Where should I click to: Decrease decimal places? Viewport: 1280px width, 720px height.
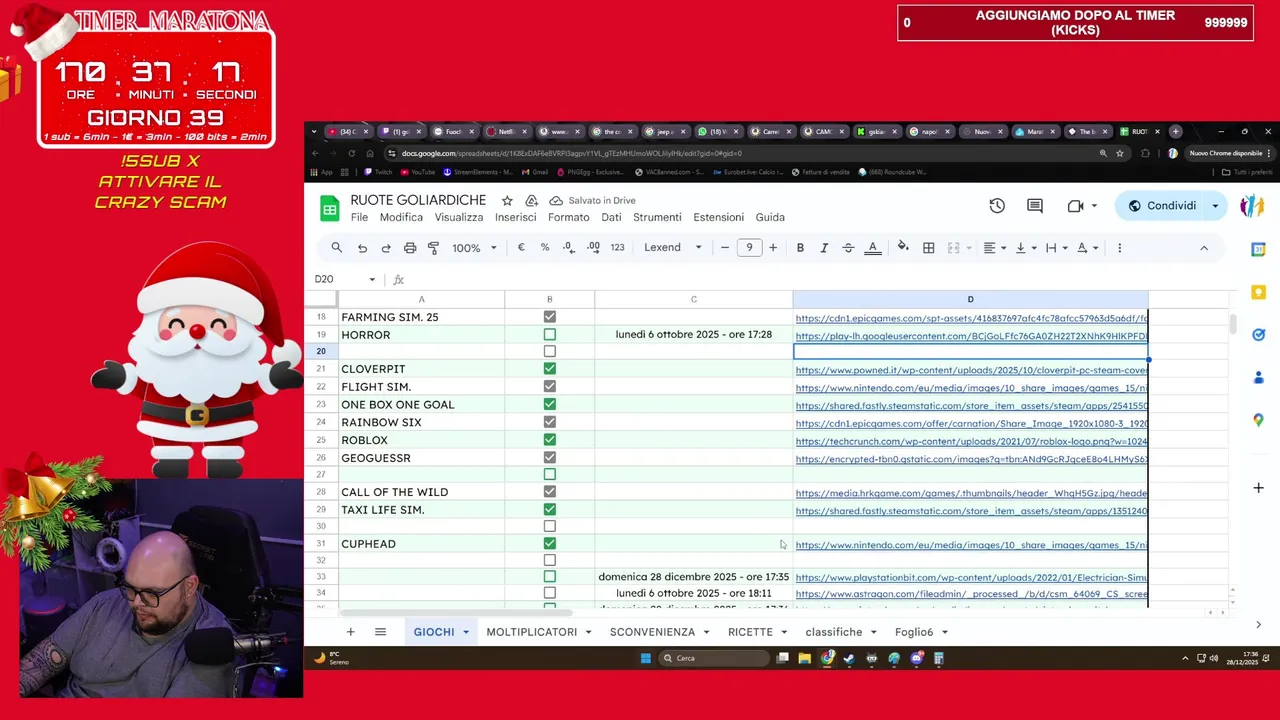coord(568,248)
